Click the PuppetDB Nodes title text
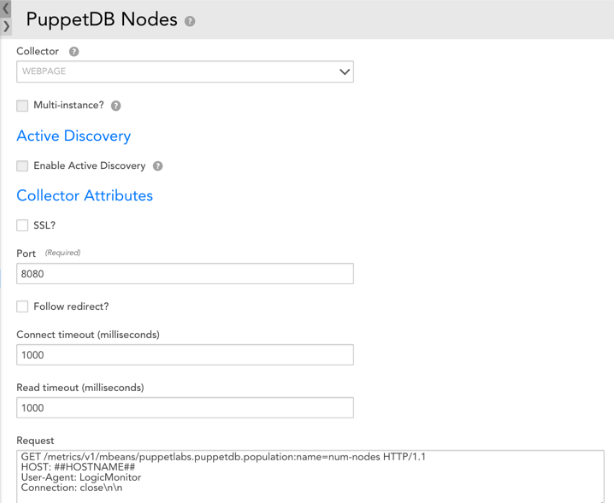The image size is (614, 503). tap(102, 20)
